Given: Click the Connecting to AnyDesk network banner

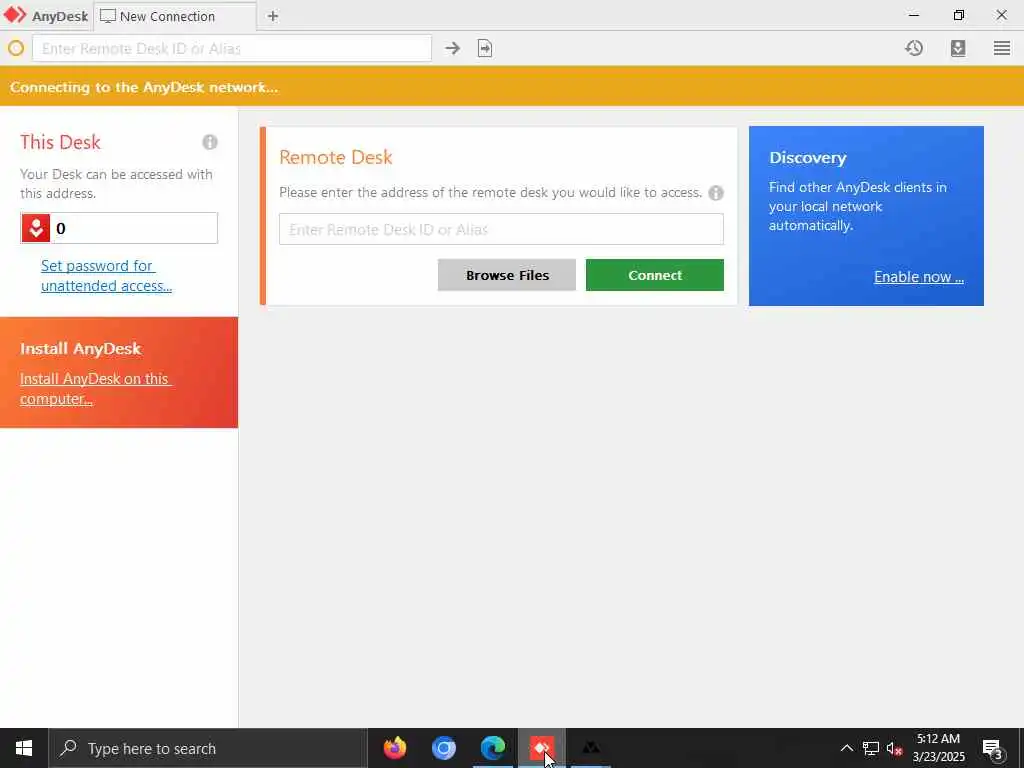Looking at the screenshot, I should pyautogui.click(x=512, y=86).
